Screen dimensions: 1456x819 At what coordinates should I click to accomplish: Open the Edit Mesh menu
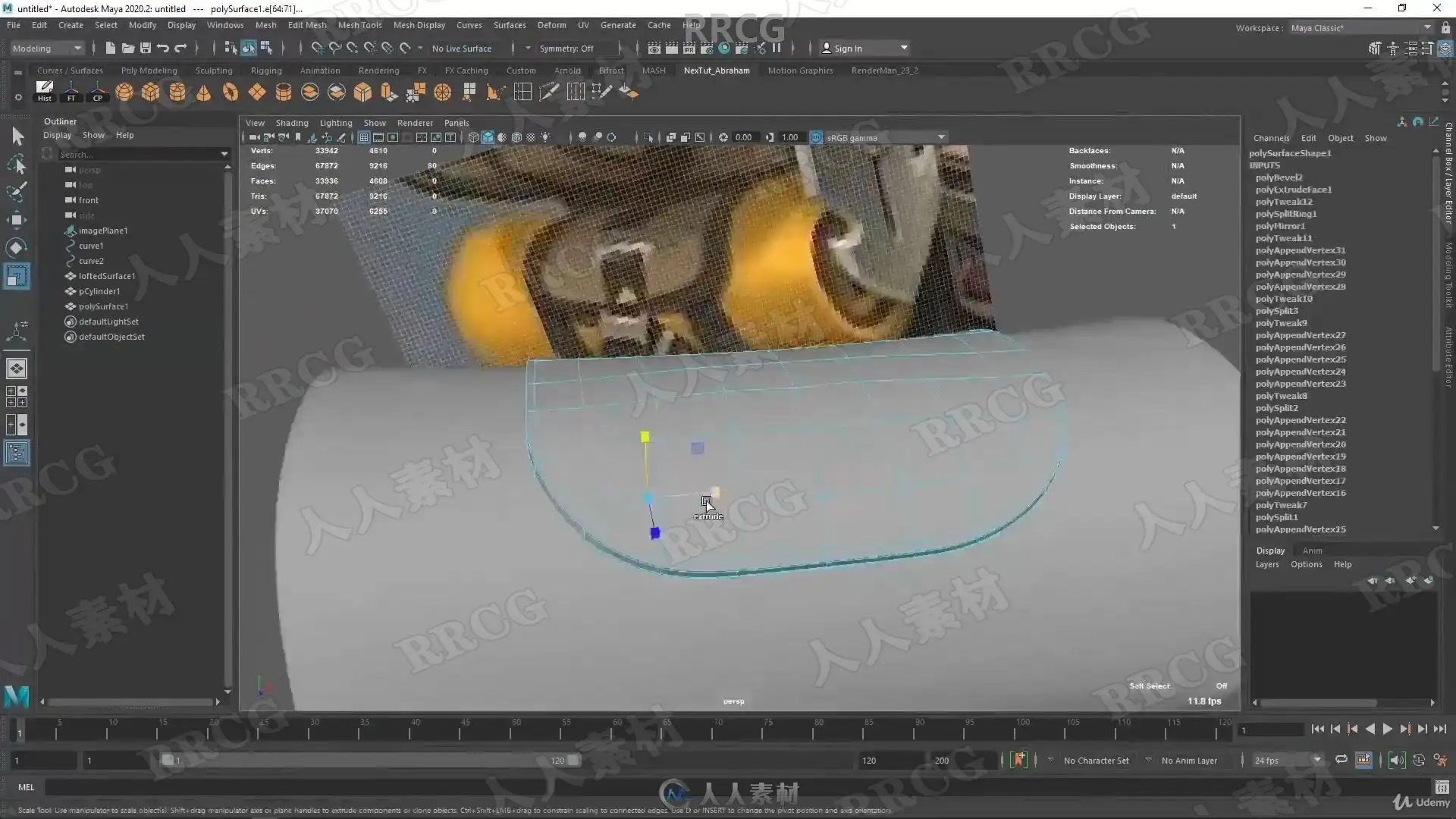306,25
